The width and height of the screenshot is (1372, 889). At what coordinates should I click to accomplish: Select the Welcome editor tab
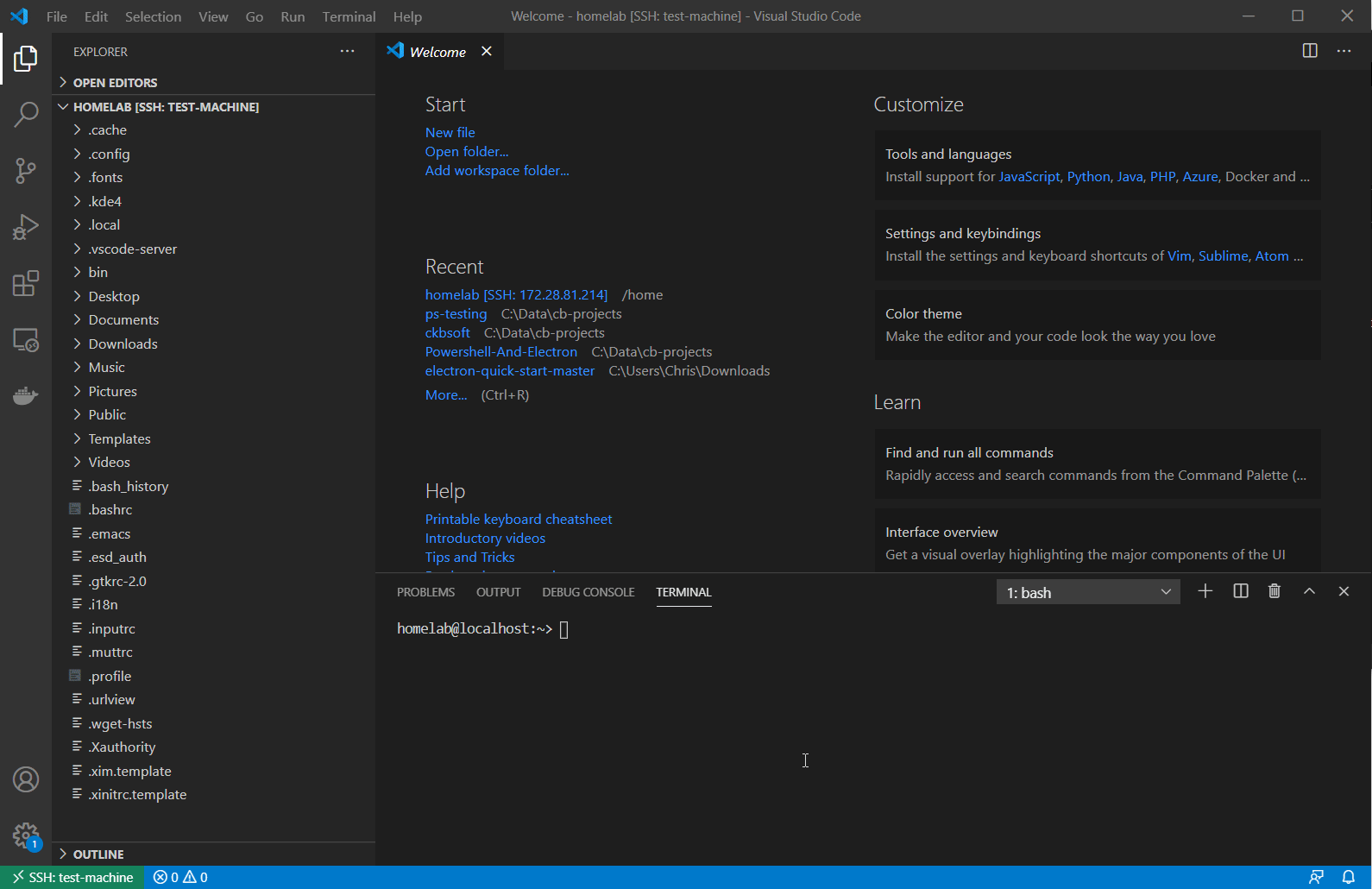[x=438, y=52]
